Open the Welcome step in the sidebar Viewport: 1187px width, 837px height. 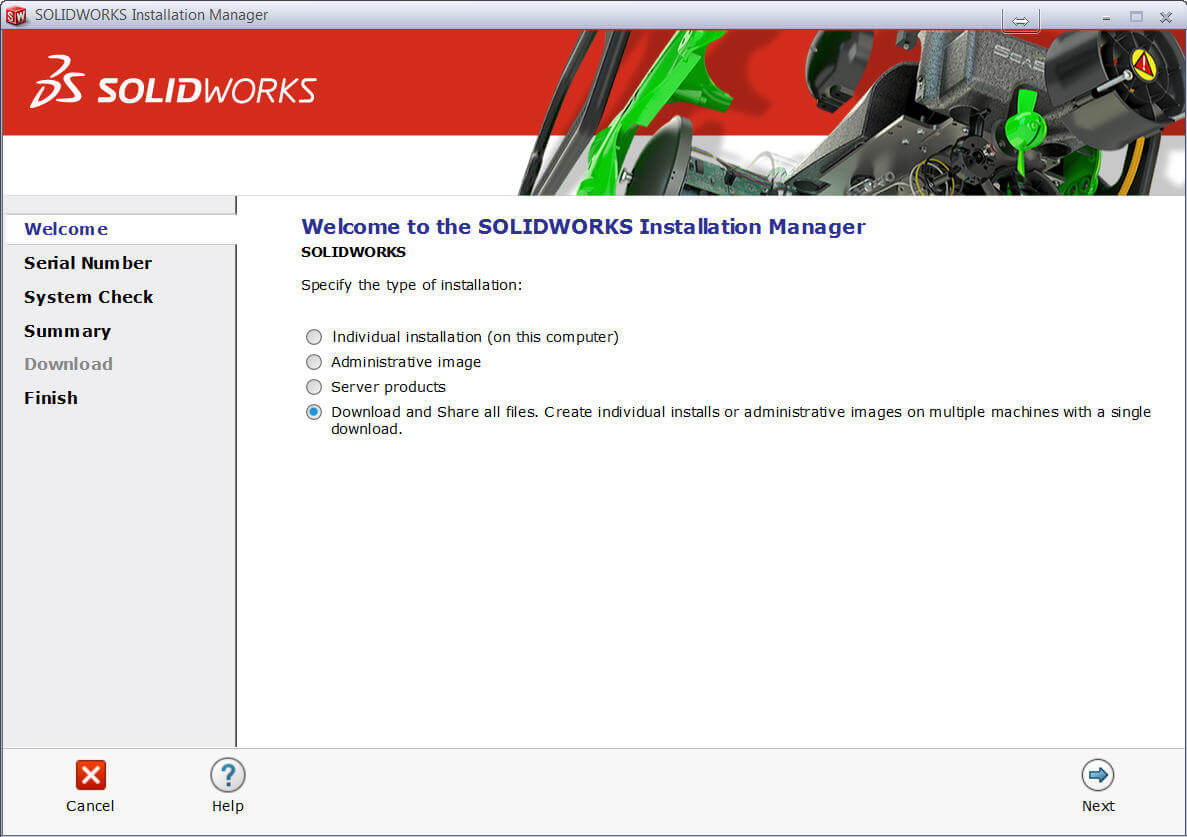coord(65,229)
